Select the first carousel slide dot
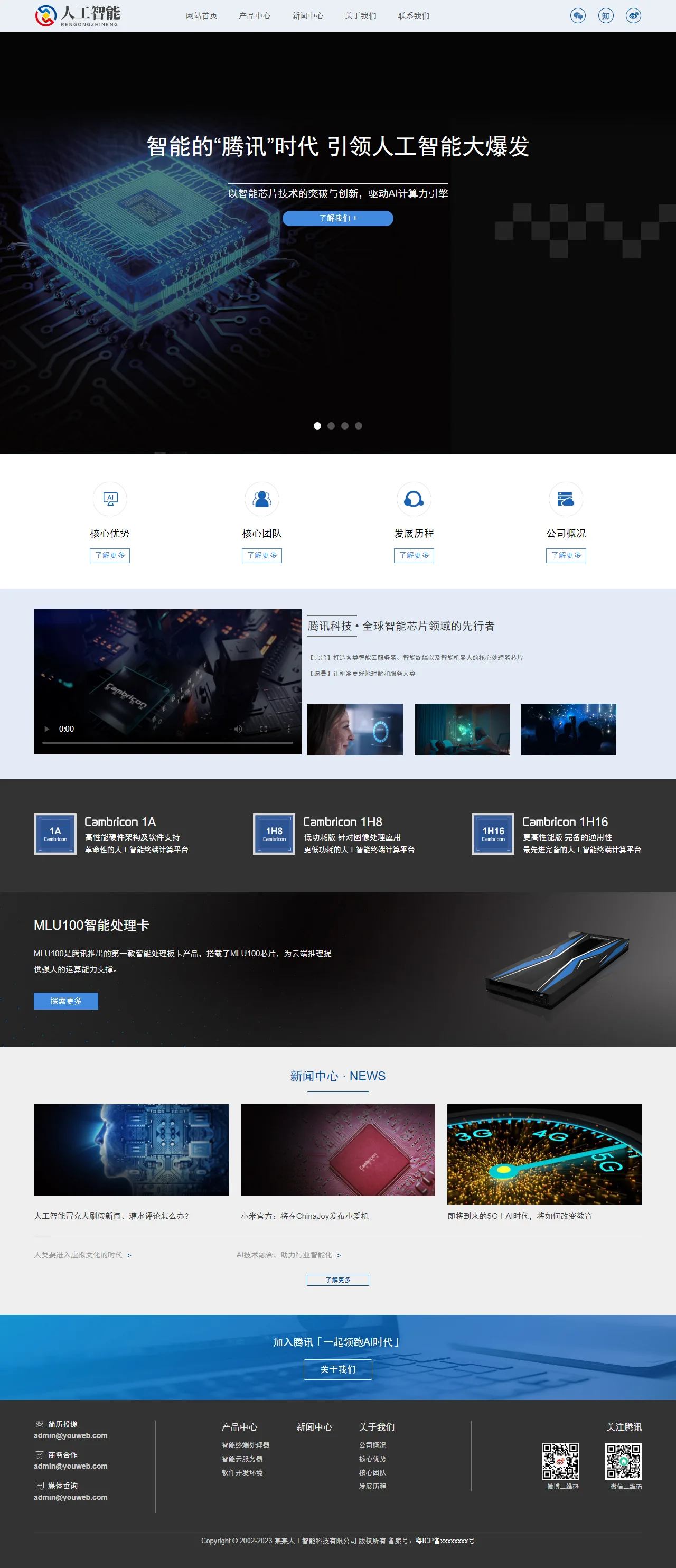This screenshot has height=1568, width=676. [317, 426]
